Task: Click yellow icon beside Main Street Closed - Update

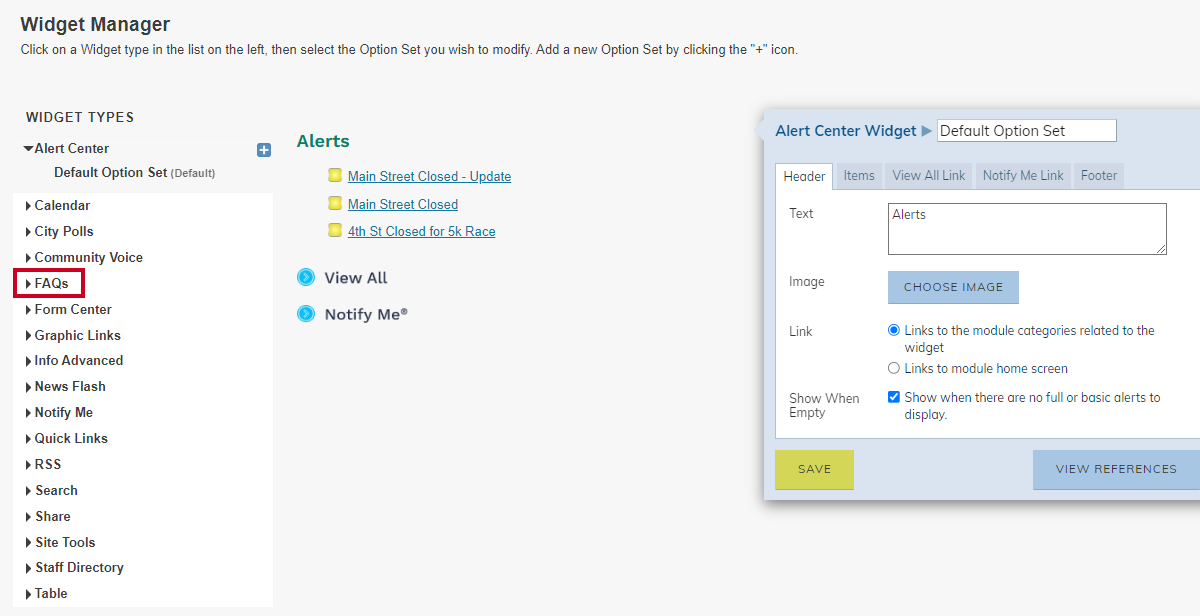Action: pos(335,176)
